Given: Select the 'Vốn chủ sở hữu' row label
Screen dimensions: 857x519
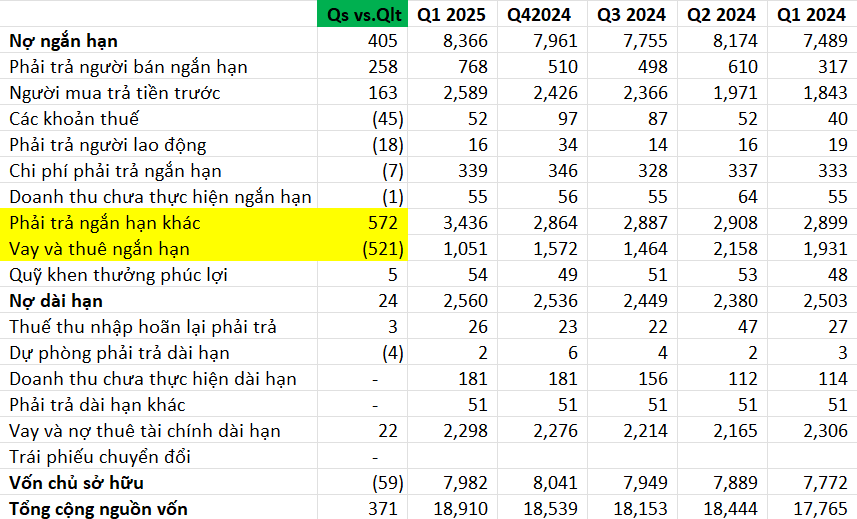Looking at the screenshot, I should (x=77, y=483).
